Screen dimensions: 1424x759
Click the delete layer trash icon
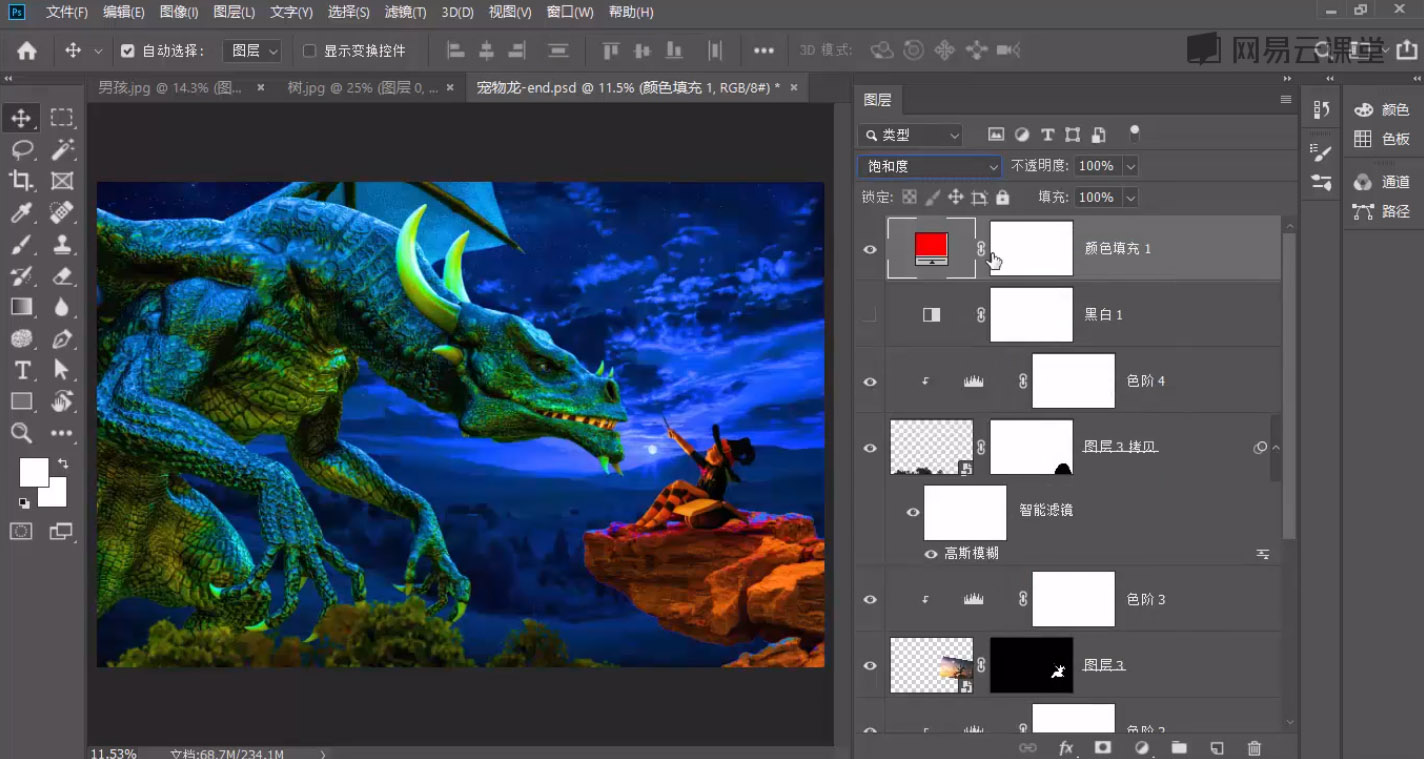[1254, 747]
